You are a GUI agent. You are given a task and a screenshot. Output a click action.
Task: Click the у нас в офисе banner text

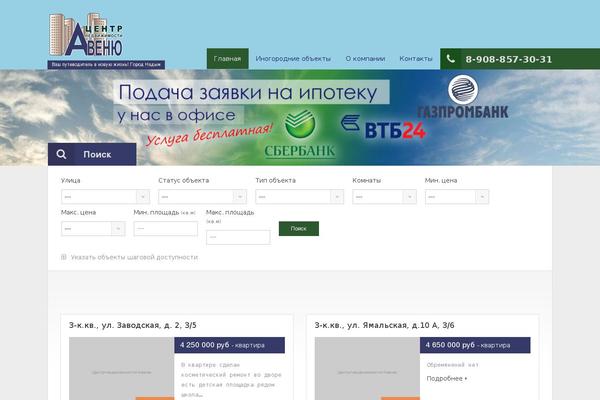coord(177,115)
